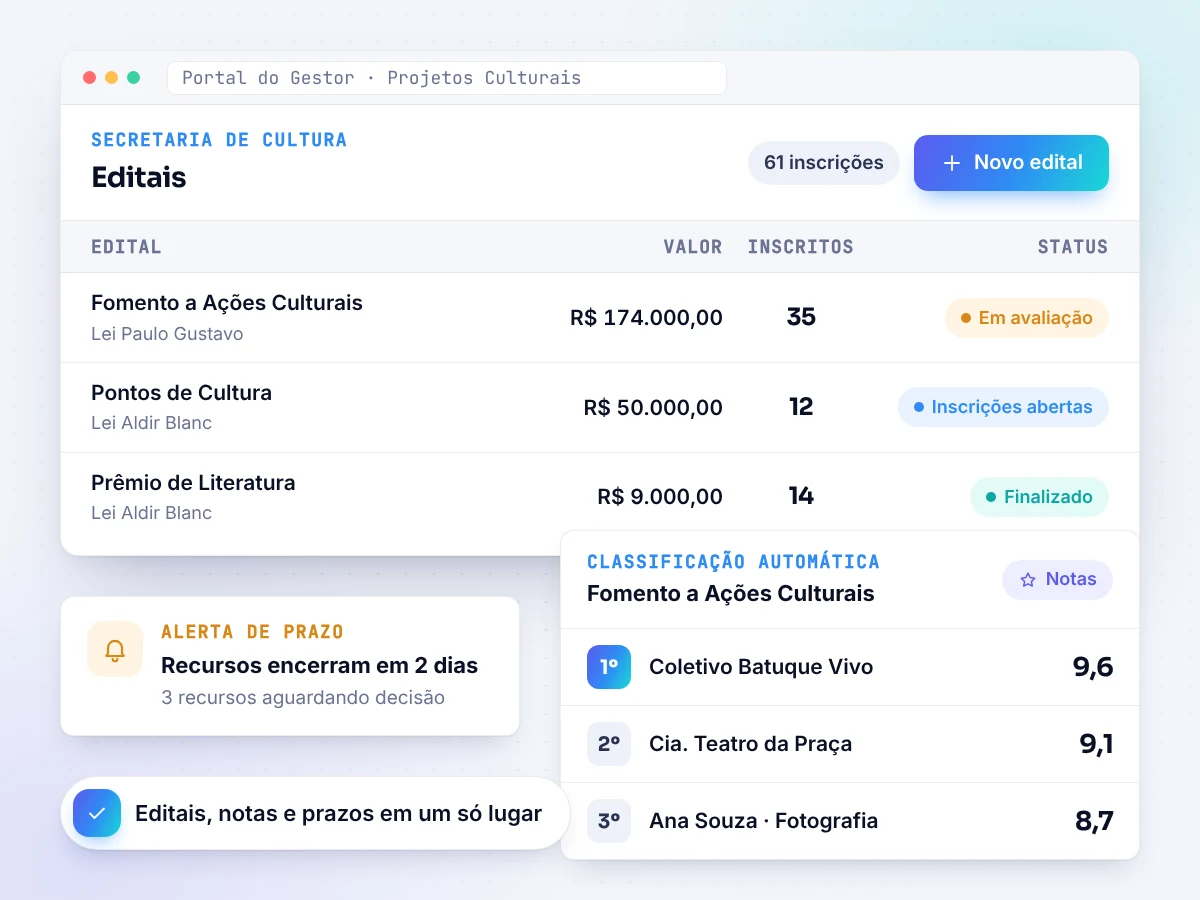
Task: Click the red close window dot
Action: (x=89, y=78)
